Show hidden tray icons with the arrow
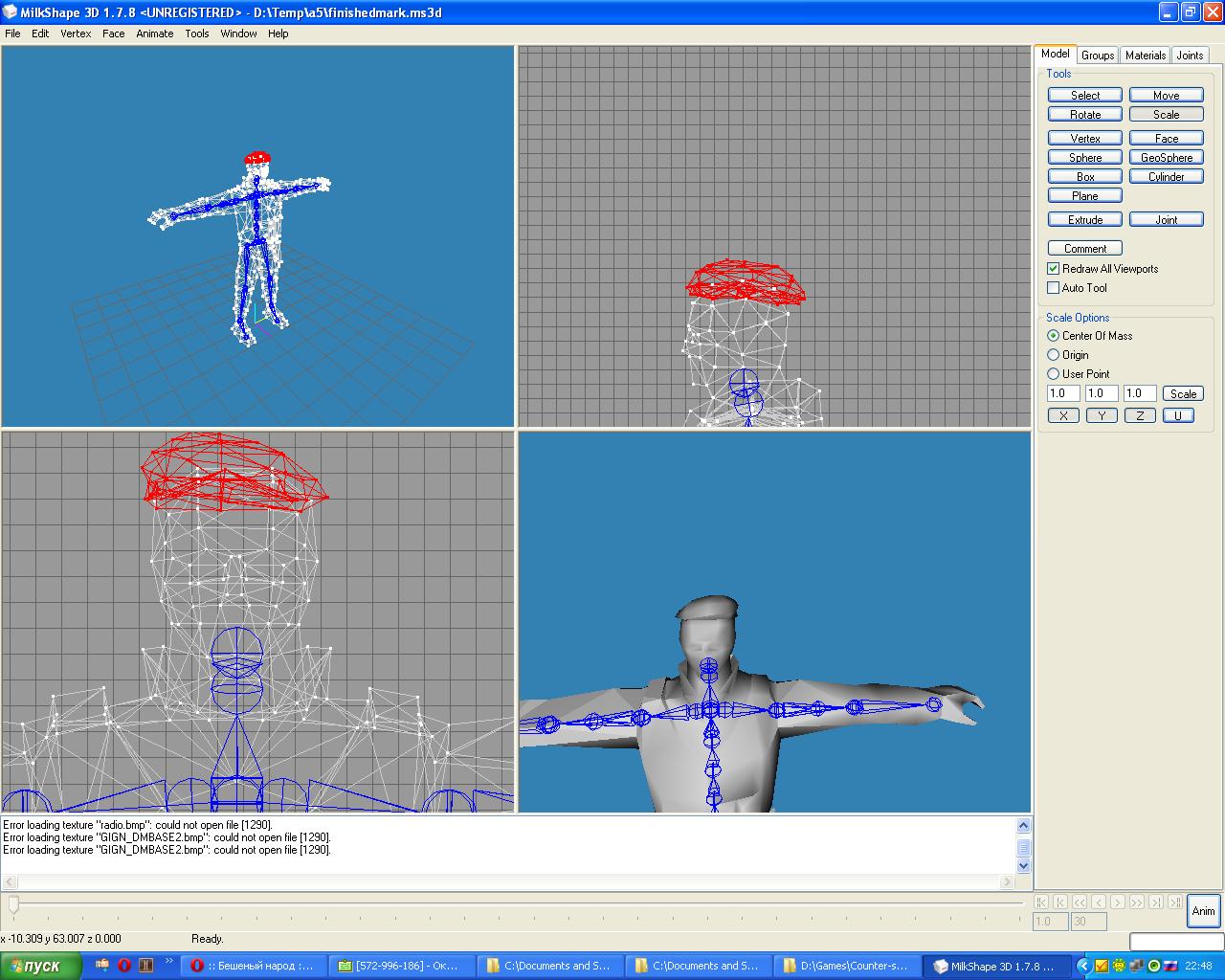Image resolution: width=1225 pixels, height=980 pixels. pyautogui.click(x=1083, y=966)
